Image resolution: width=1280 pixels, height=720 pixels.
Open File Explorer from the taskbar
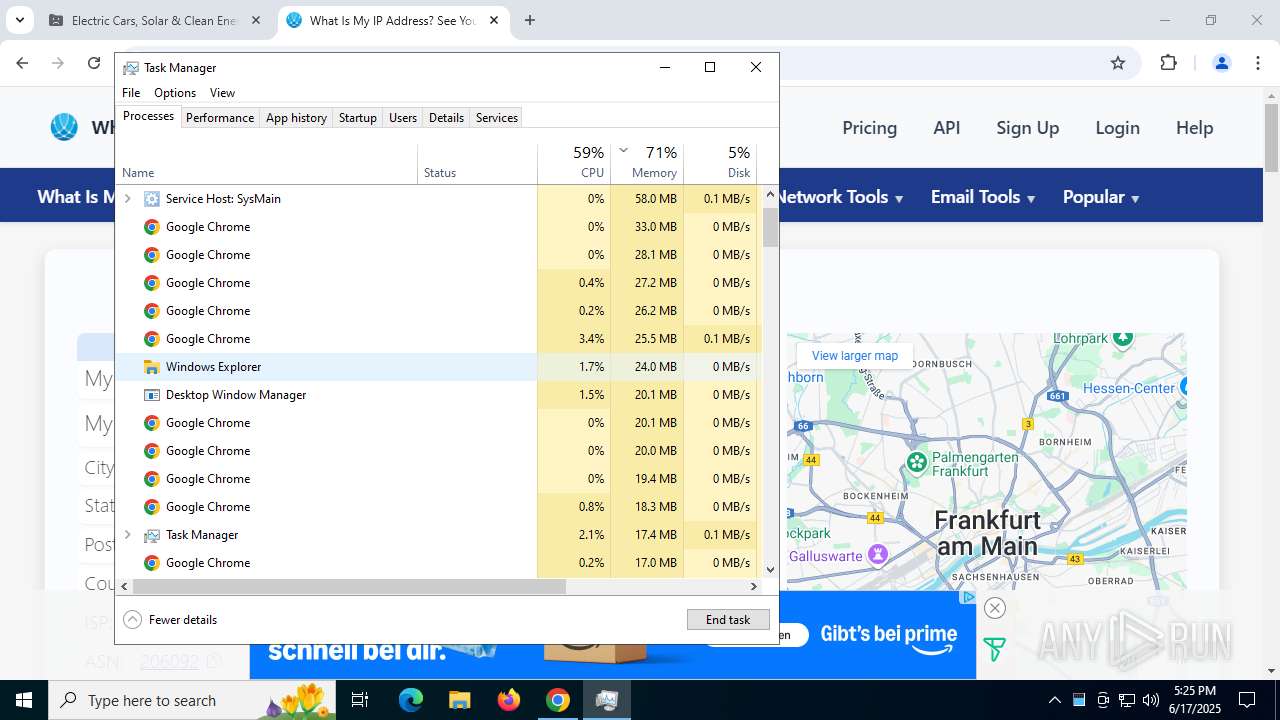pyautogui.click(x=459, y=700)
